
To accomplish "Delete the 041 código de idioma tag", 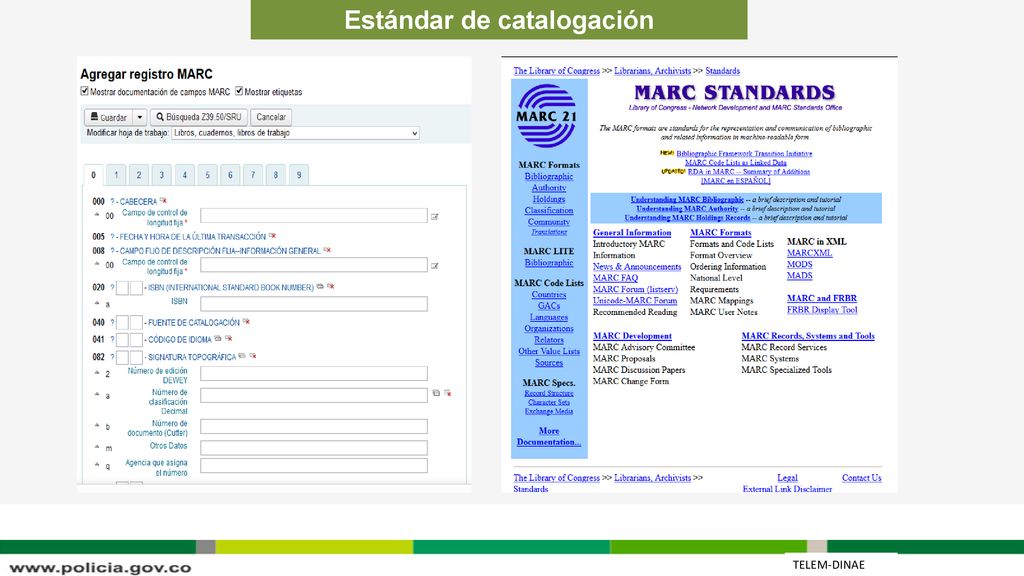I will pyautogui.click(x=229, y=338).
